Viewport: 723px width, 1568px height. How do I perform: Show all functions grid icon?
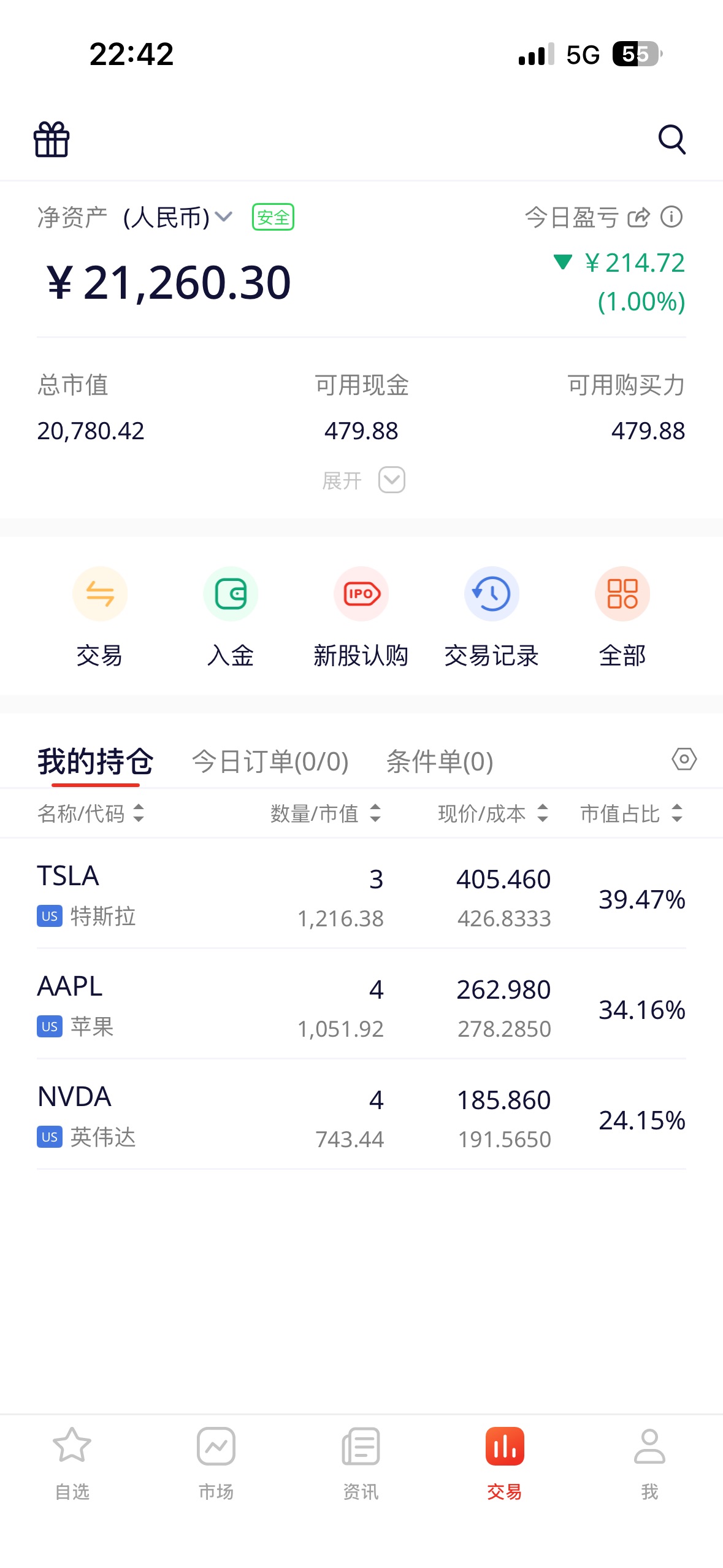pos(622,594)
